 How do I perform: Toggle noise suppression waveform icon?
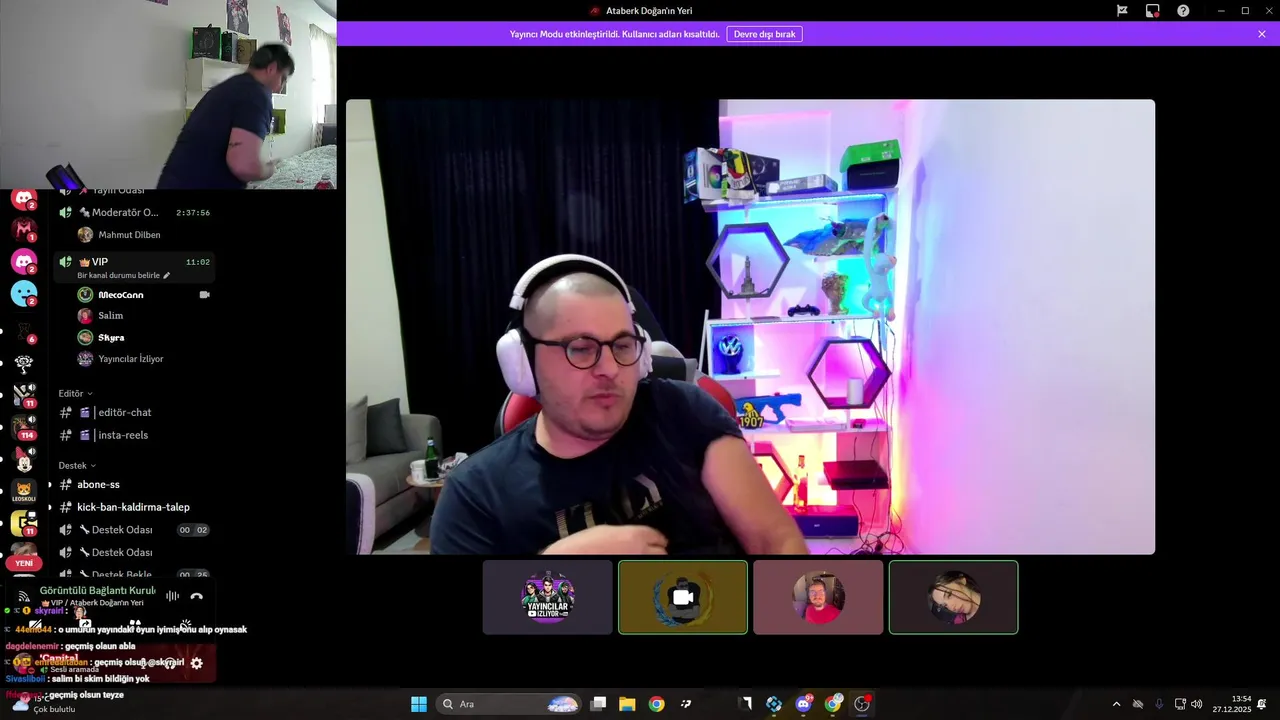[x=172, y=596]
